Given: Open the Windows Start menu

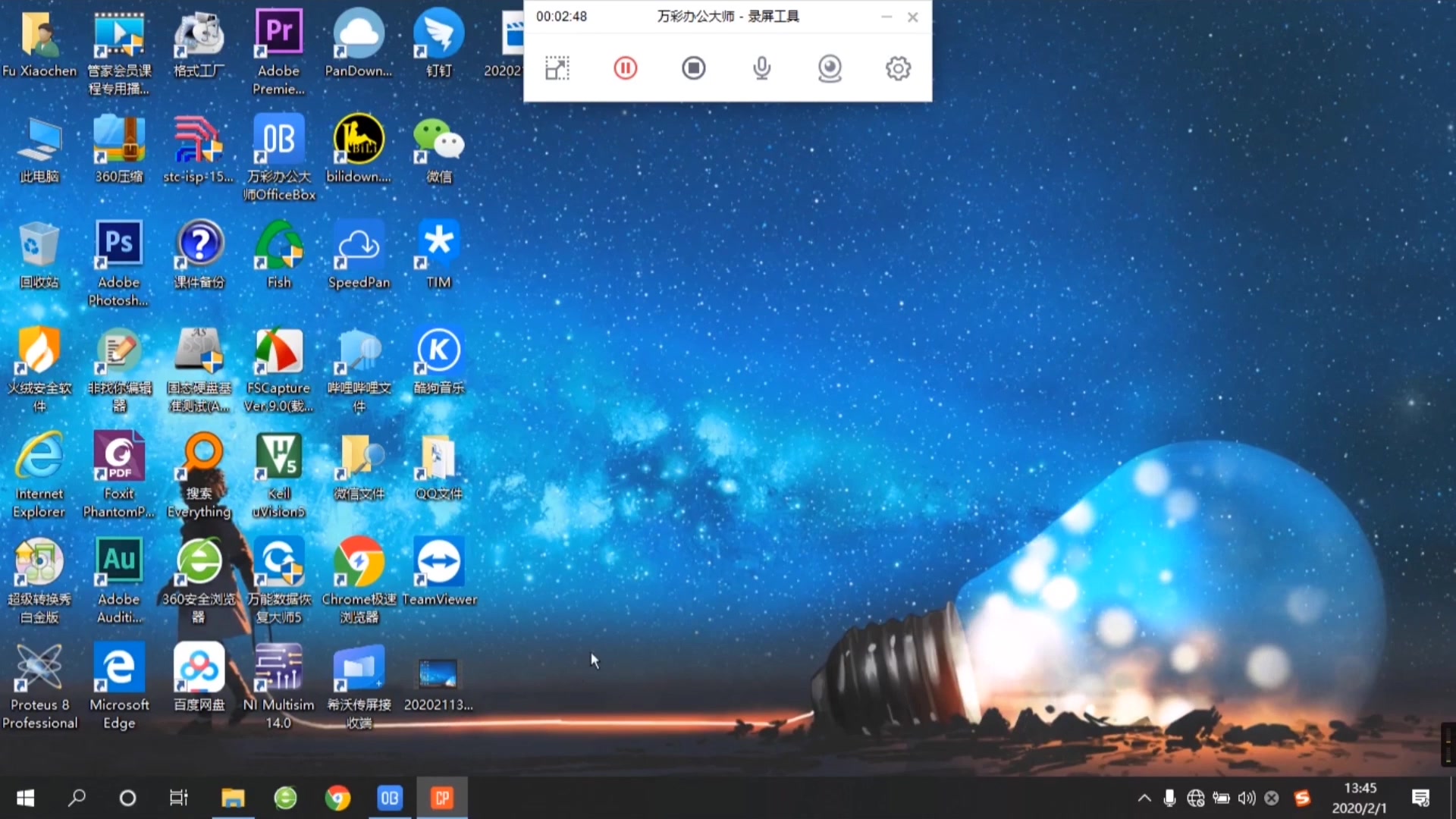Looking at the screenshot, I should click(x=25, y=798).
